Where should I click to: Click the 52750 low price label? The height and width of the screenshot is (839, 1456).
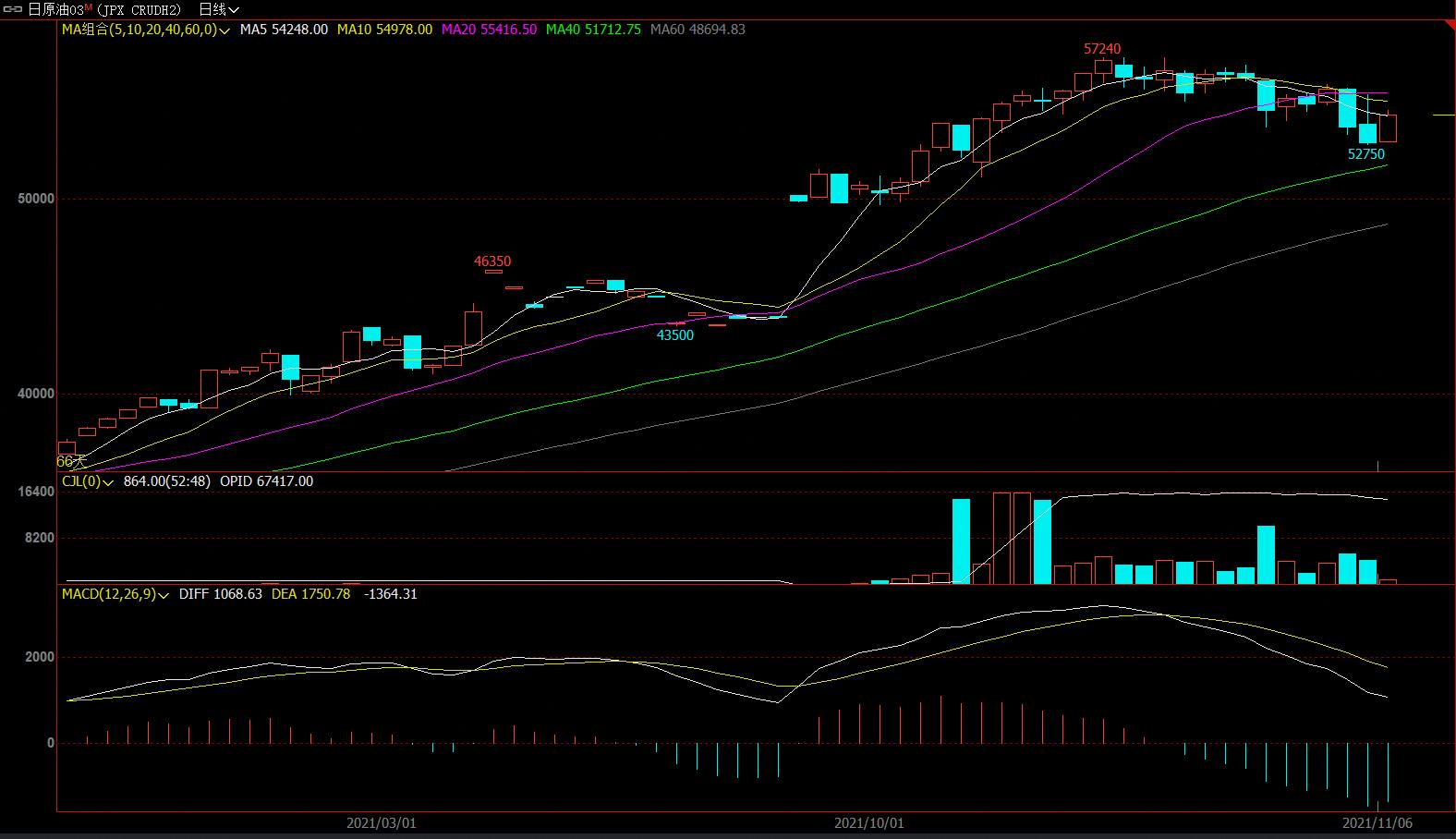coord(1366,154)
